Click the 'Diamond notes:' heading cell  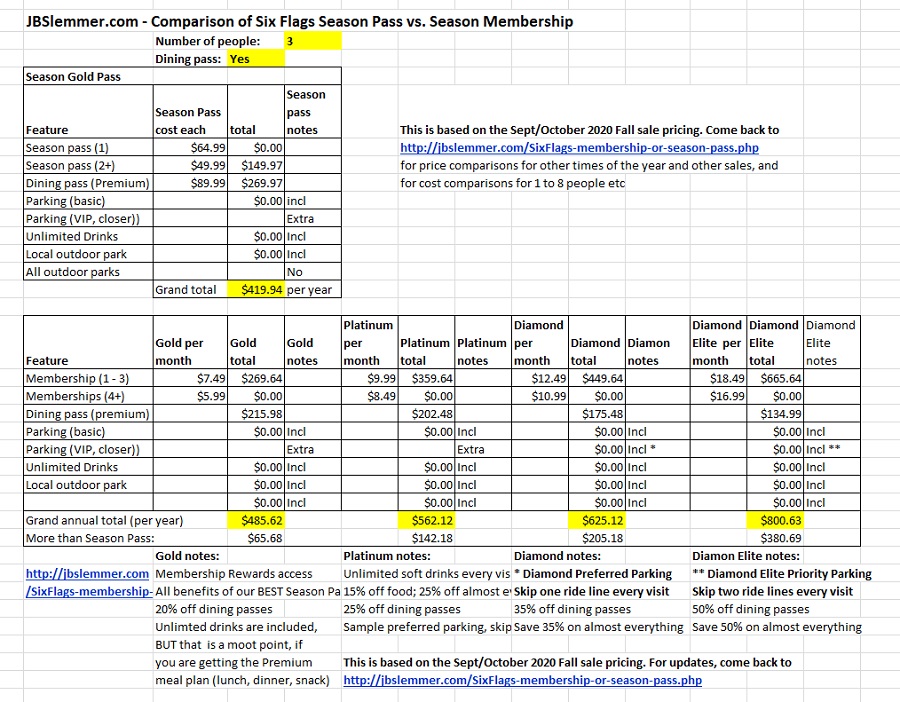(557, 556)
